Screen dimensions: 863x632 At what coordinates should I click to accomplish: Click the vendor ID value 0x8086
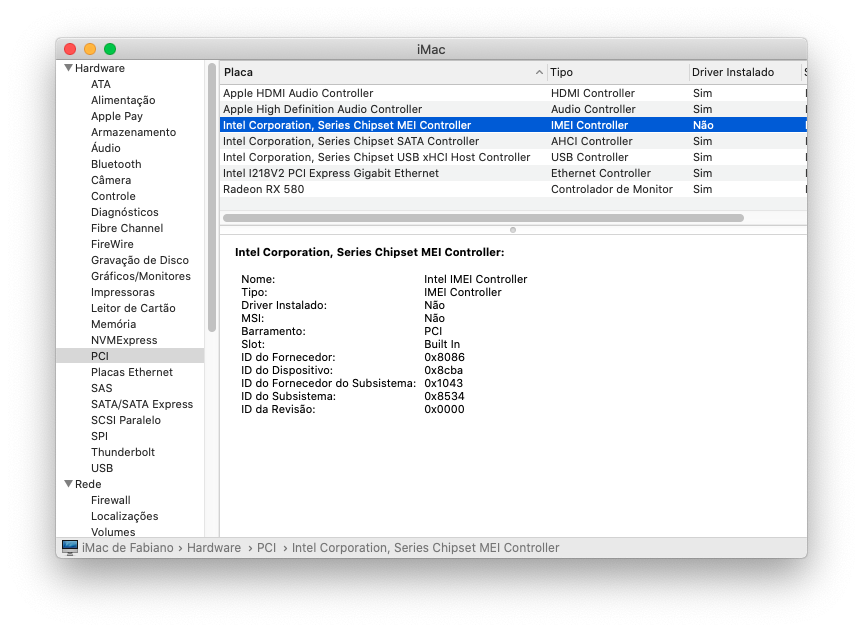(444, 357)
